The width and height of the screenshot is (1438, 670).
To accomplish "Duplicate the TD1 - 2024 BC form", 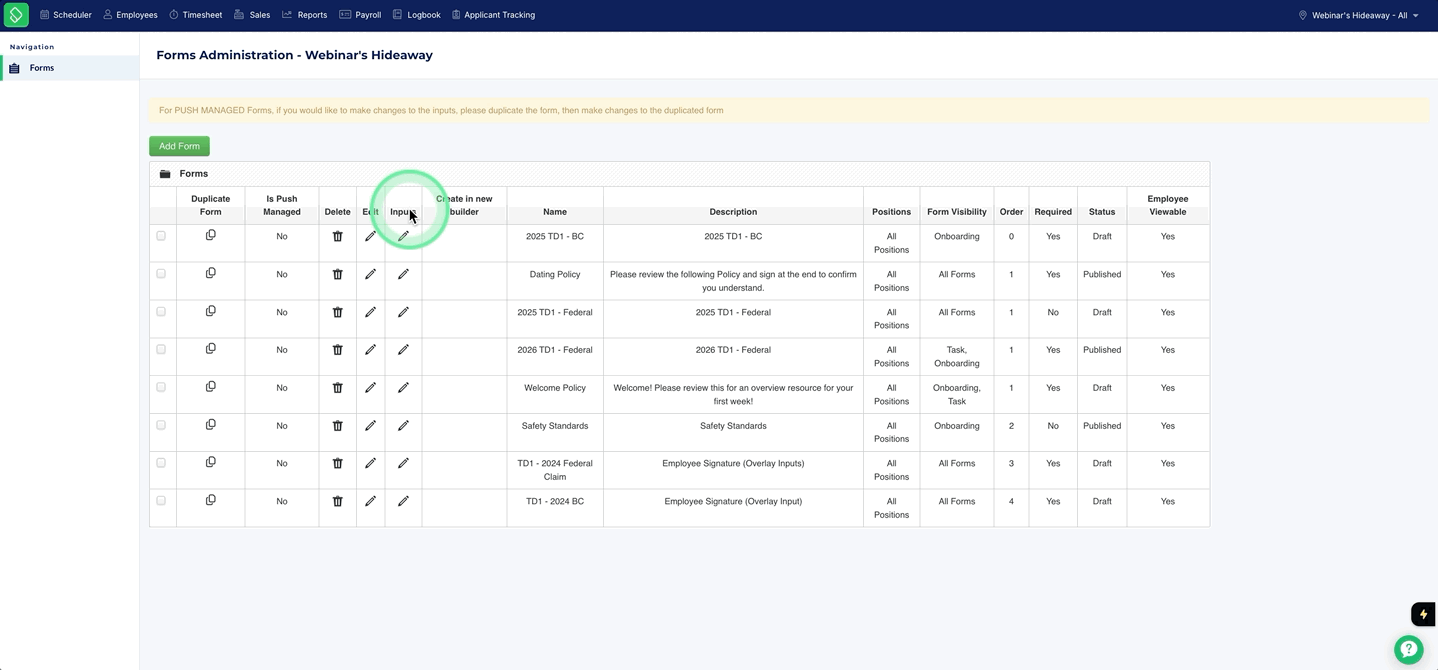I will 210,500.
